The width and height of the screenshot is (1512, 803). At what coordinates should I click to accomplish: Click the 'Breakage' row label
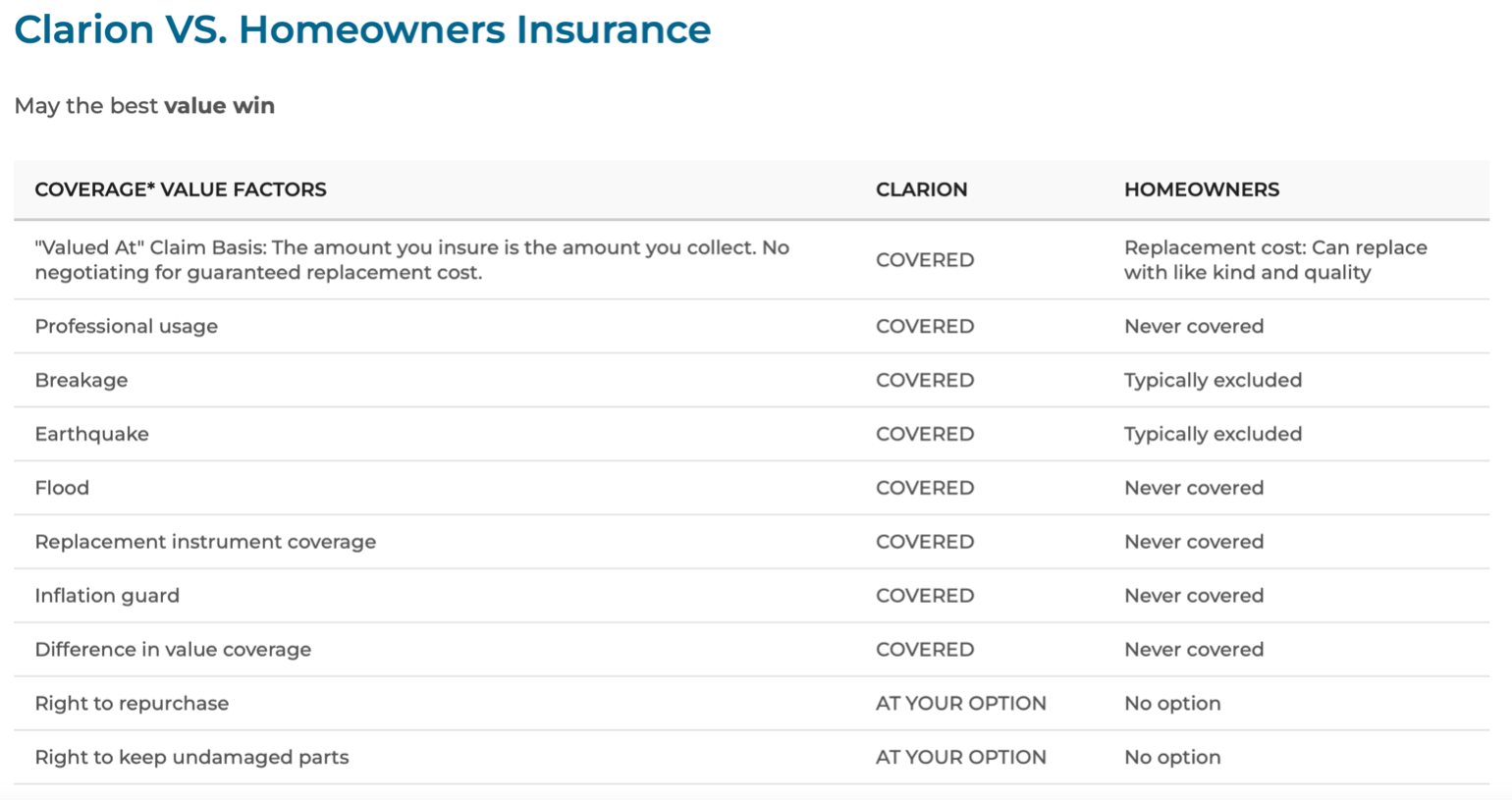(x=81, y=381)
